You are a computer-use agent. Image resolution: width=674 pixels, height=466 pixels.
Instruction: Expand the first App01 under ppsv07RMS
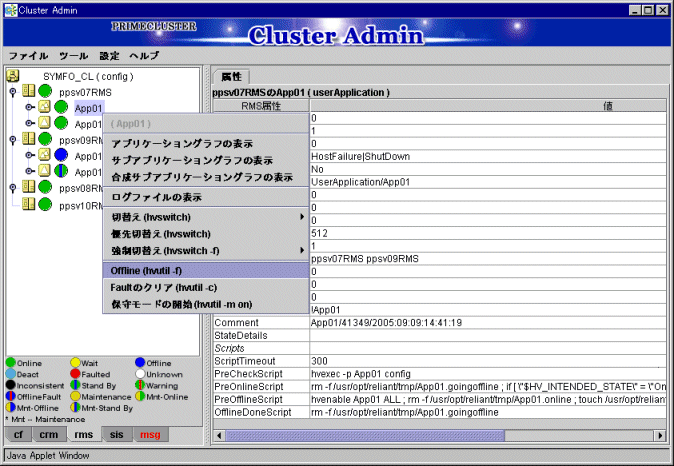[29, 107]
